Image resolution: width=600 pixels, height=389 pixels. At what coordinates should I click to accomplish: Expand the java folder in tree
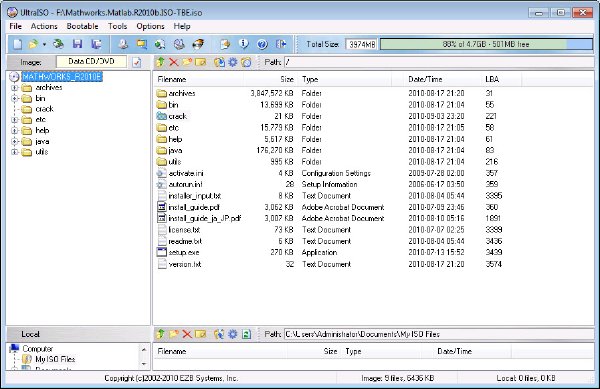[15, 141]
